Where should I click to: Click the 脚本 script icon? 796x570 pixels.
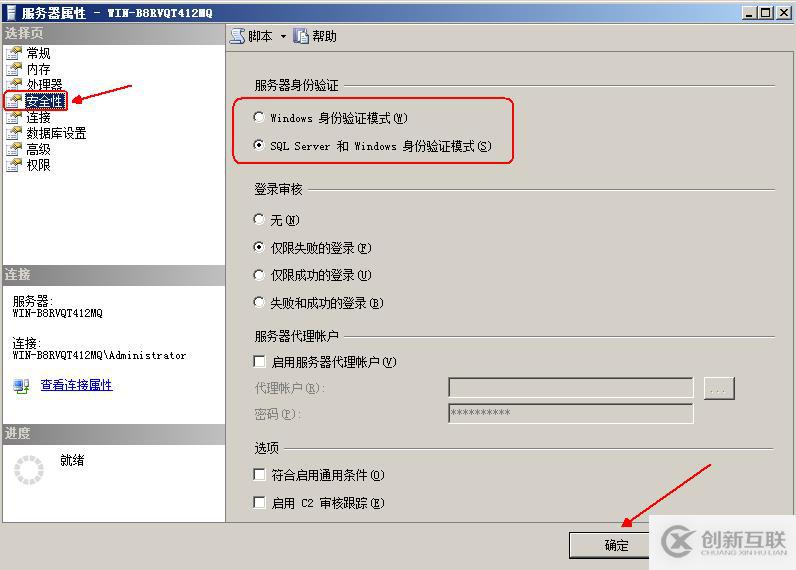tap(237, 36)
